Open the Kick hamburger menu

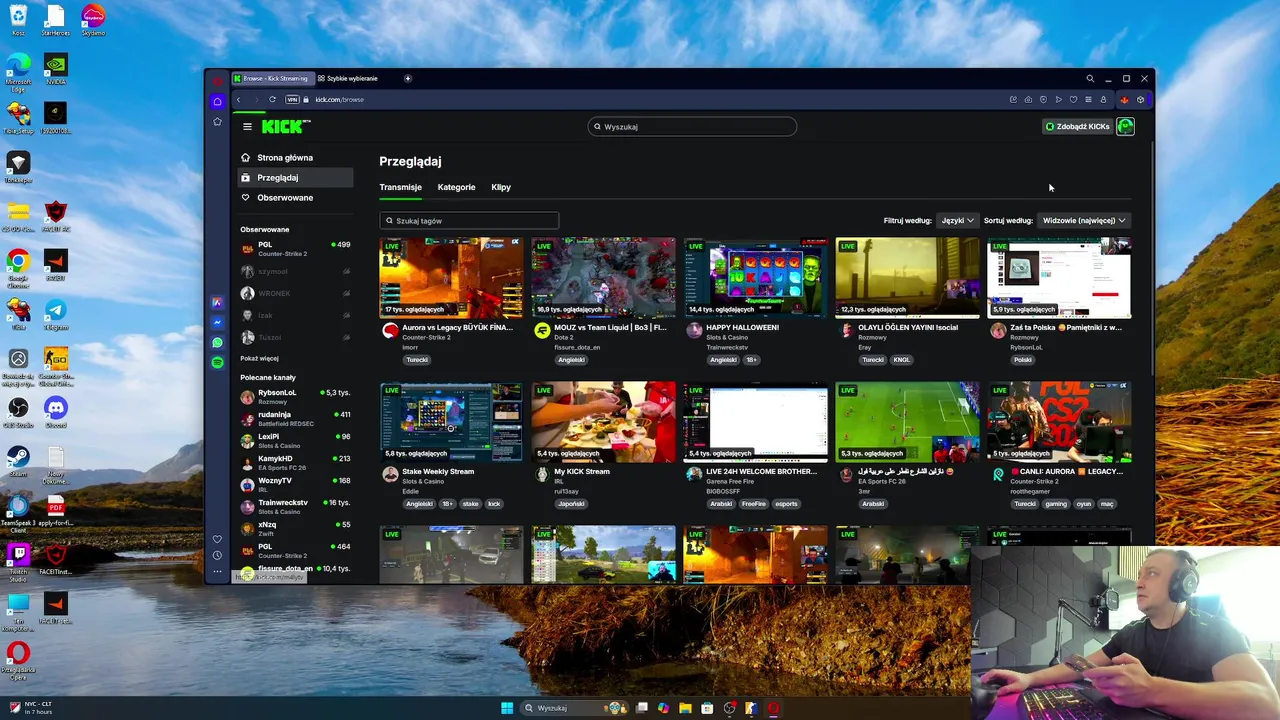(x=247, y=126)
